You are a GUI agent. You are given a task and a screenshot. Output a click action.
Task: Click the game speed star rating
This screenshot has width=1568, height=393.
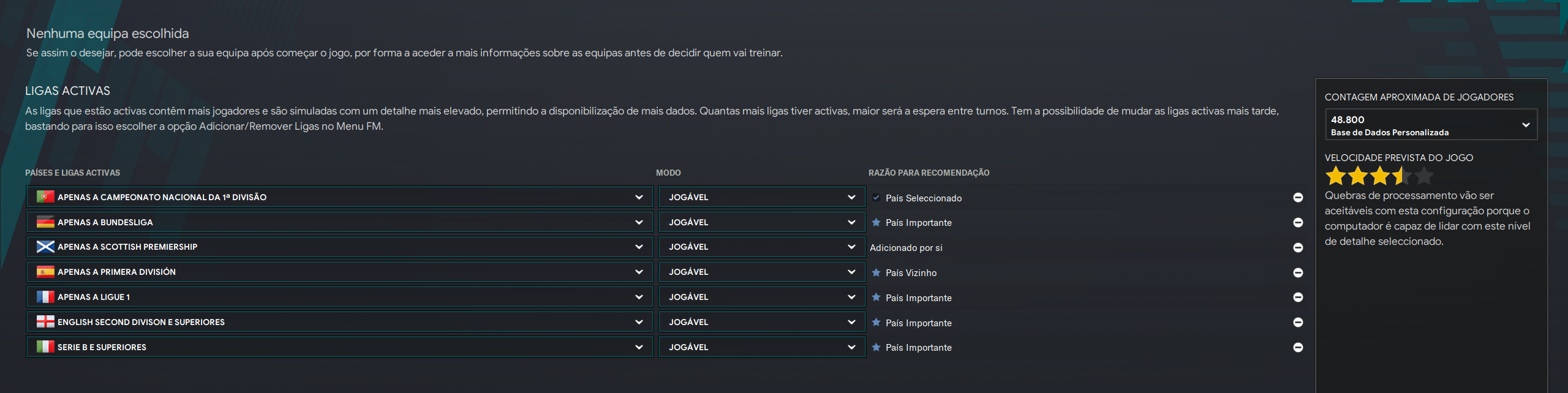[x=1379, y=176]
